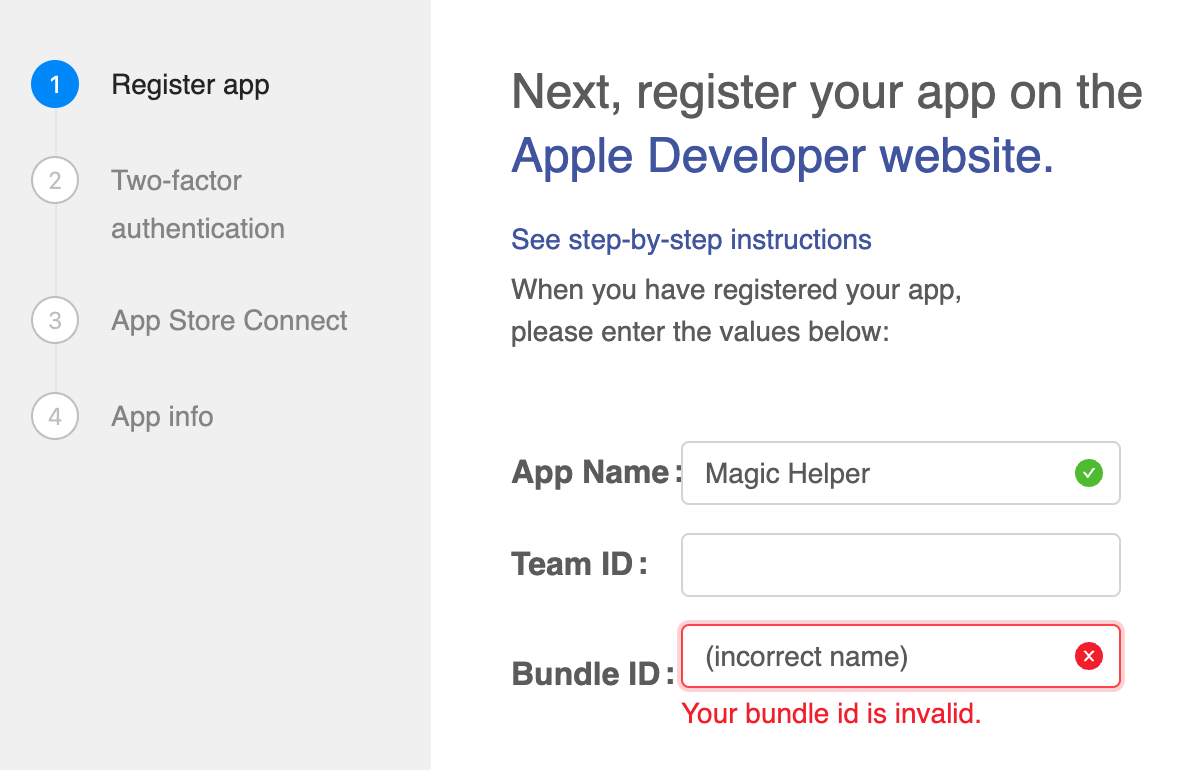
Task: Click the App Name label
Action: click(x=596, y=472)
